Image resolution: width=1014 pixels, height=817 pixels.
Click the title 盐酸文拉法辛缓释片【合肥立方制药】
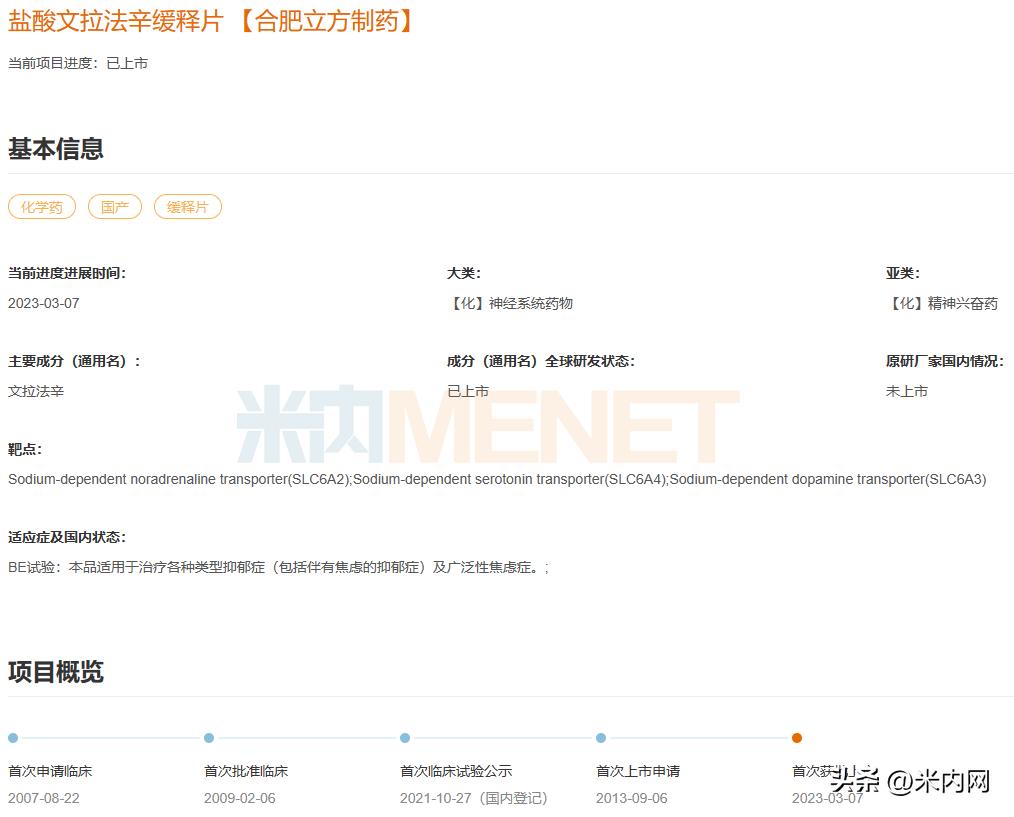pos(211,21)
